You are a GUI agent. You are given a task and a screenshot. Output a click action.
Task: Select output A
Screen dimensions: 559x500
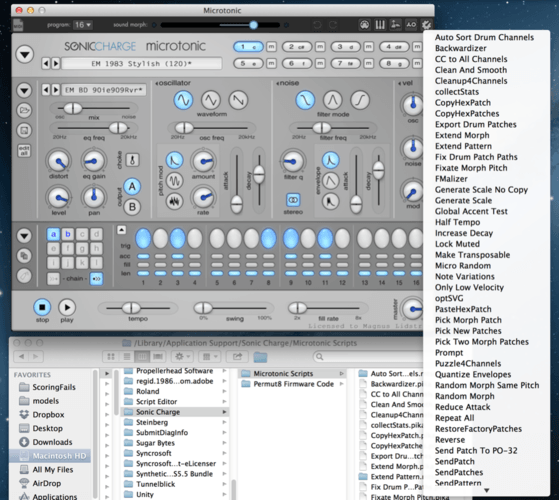[x=132, y=186]
